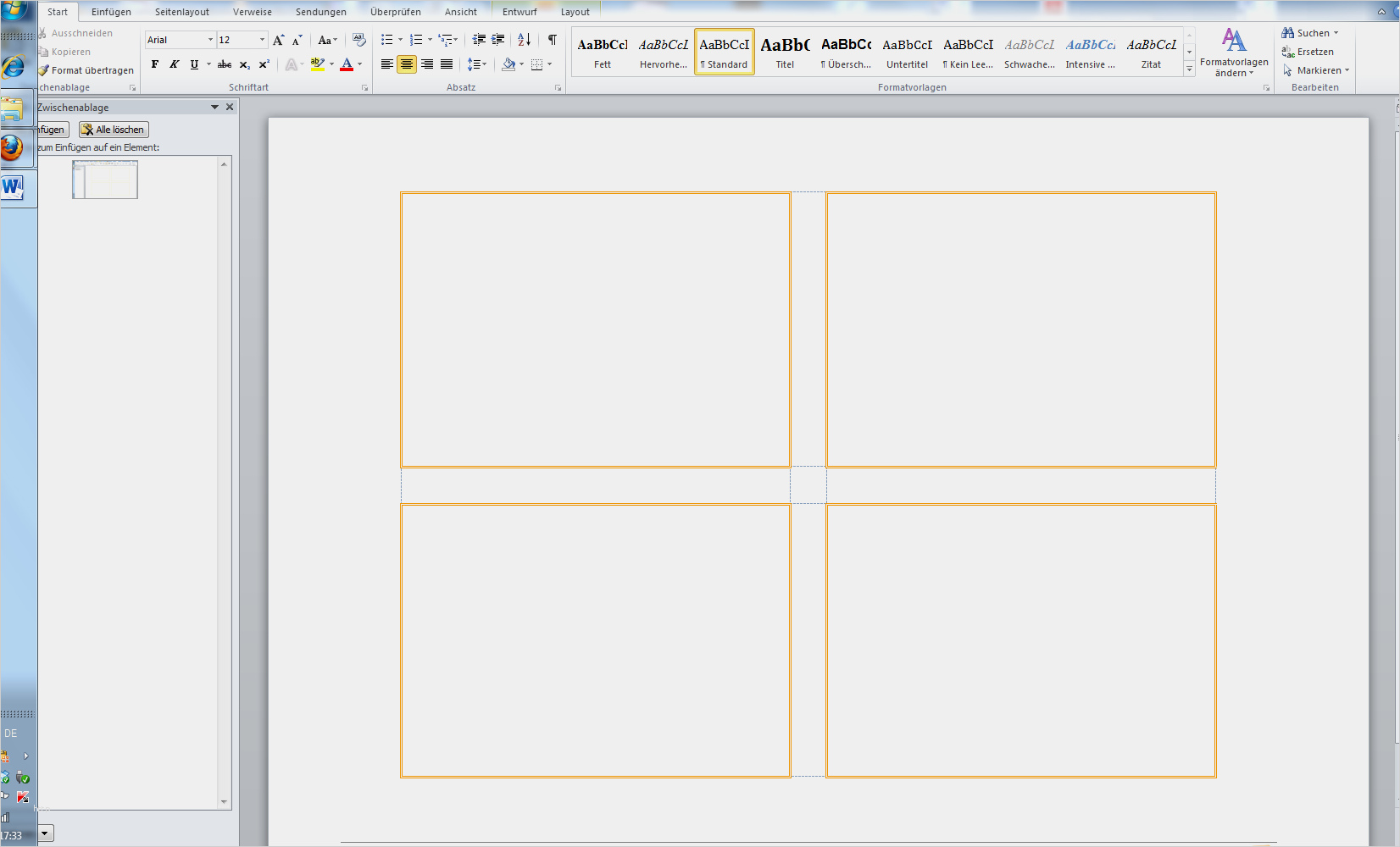This screenshot has height=847, width=1400.
Task: Increase font size with grow icon
Action: tap(278, 40)
